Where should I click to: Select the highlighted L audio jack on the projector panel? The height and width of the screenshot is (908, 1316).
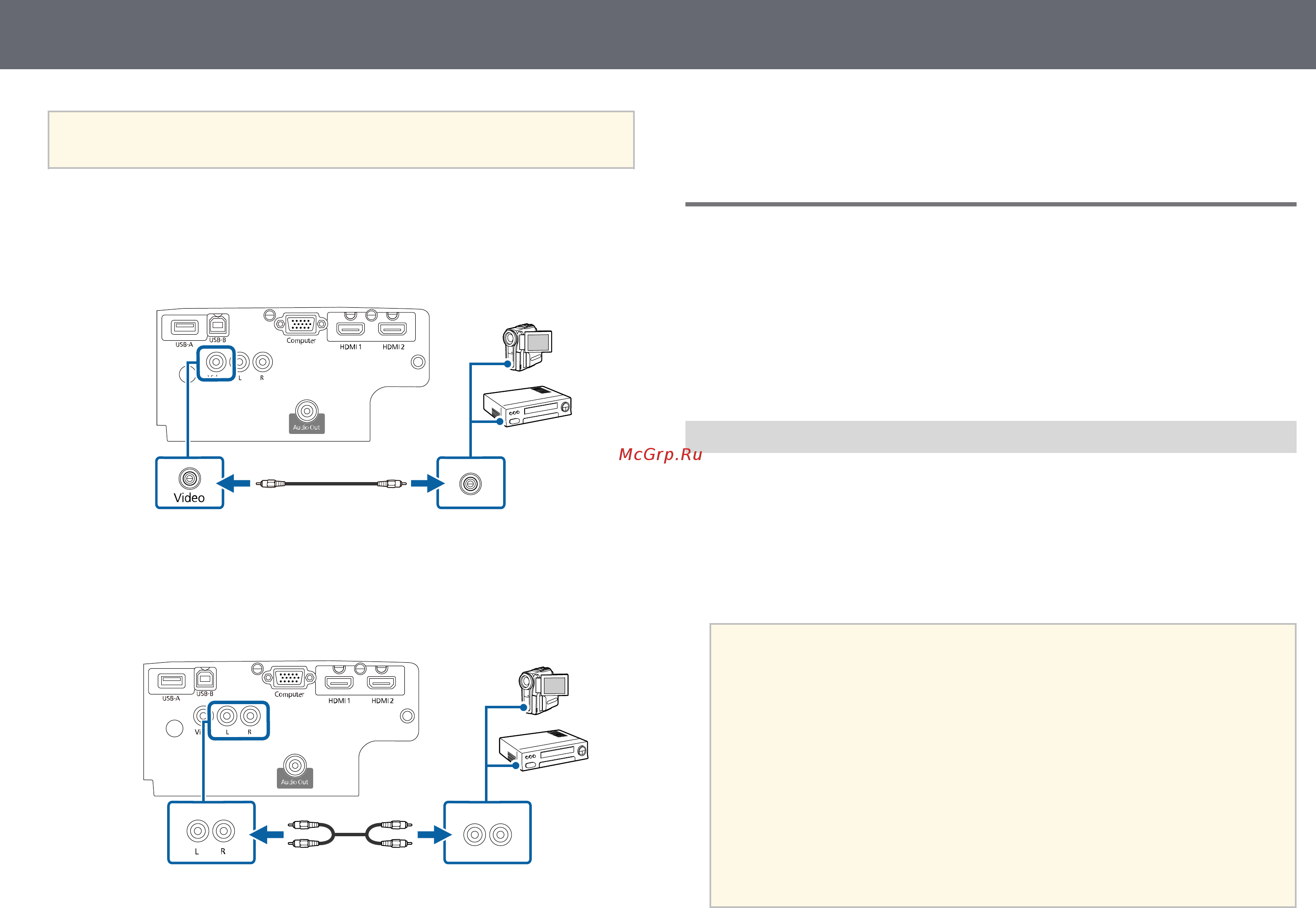[x=227, y=716]
